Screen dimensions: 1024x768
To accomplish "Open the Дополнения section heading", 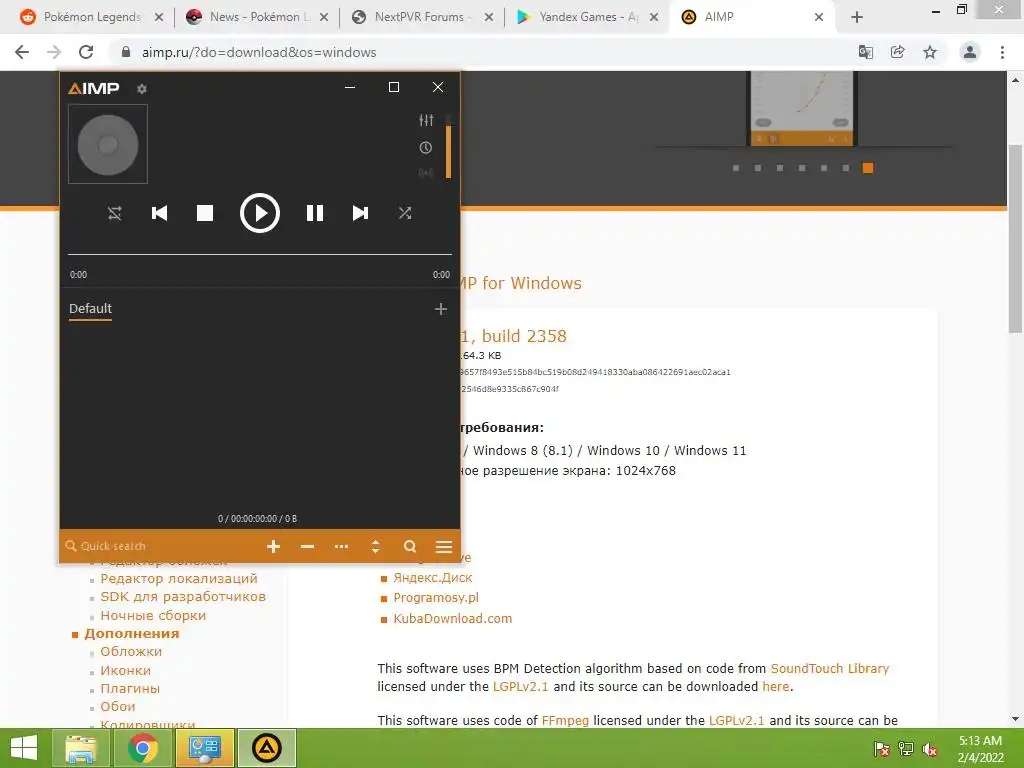I will (131, 633).
